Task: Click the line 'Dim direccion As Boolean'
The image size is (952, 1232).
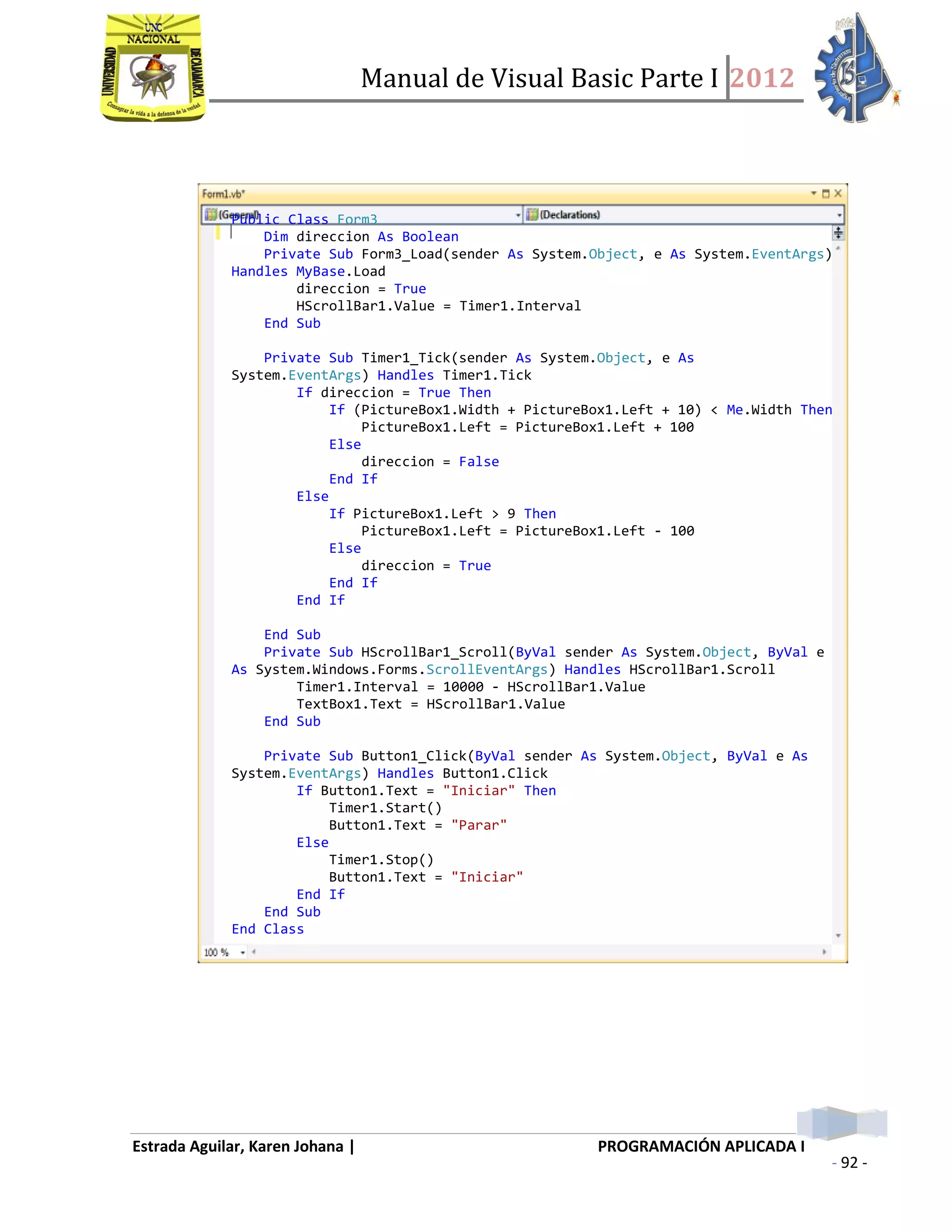Action: [361, 237]
